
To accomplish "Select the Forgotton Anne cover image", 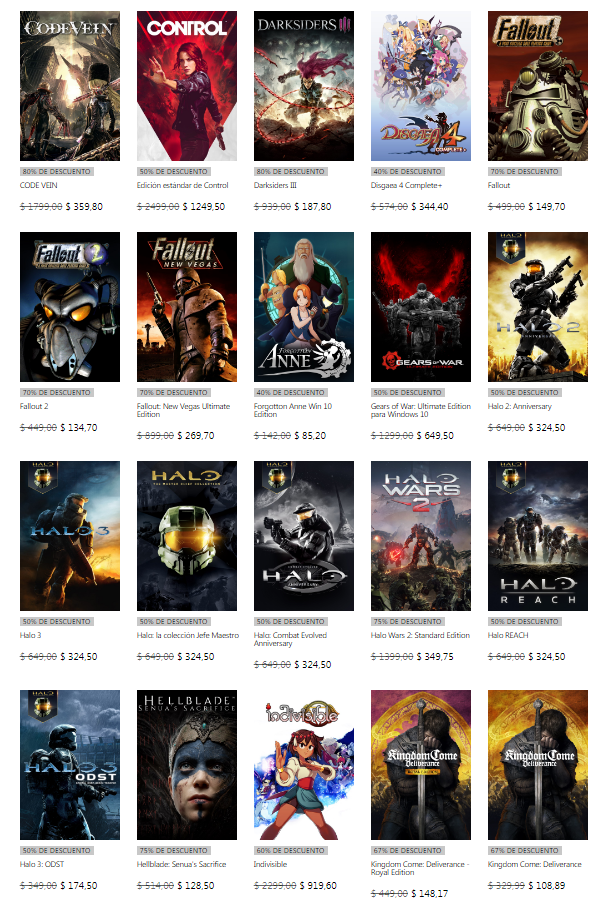I will pyautogui.click(x=304, y=307).
